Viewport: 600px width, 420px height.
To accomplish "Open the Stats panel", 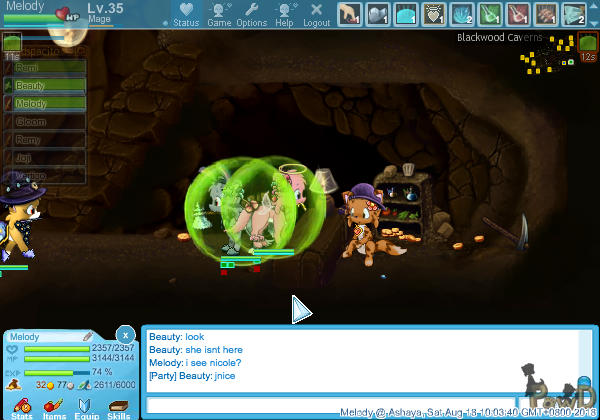I will 21,407.
